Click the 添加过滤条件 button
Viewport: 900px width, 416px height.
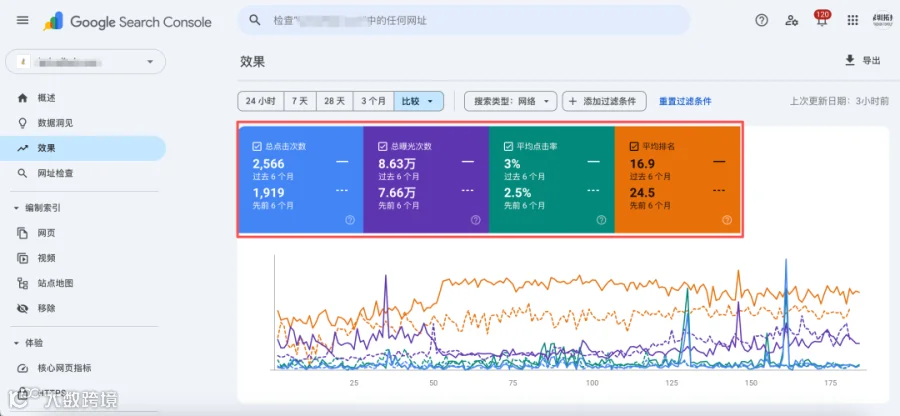(604, 101)
